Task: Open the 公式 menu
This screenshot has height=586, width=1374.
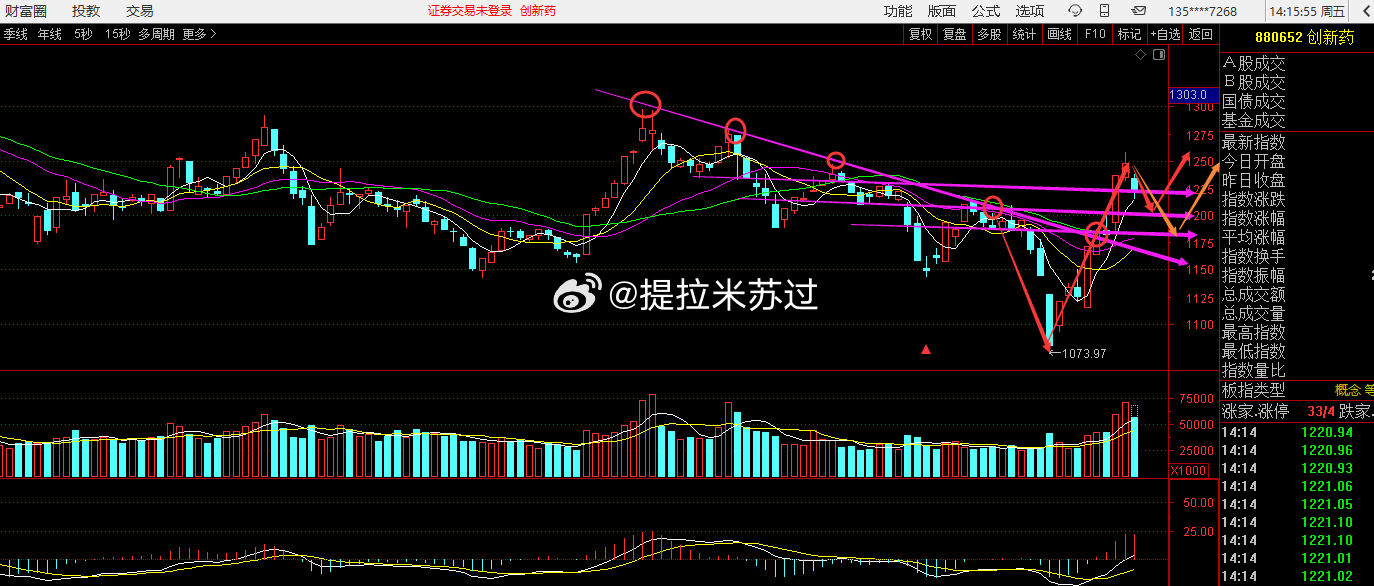Action: click(986, 11)
